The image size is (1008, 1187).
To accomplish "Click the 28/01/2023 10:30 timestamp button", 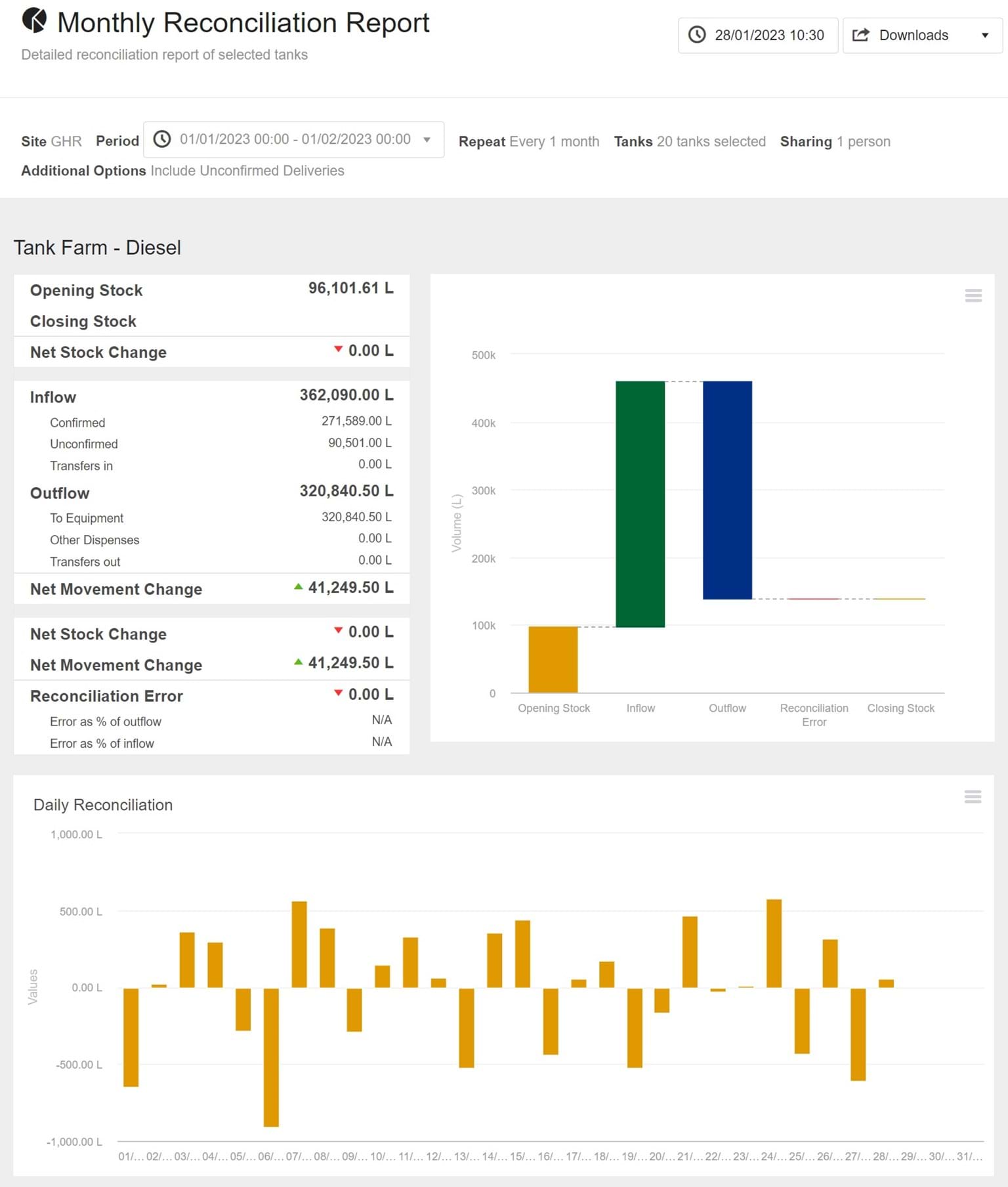I will [758, 35].
